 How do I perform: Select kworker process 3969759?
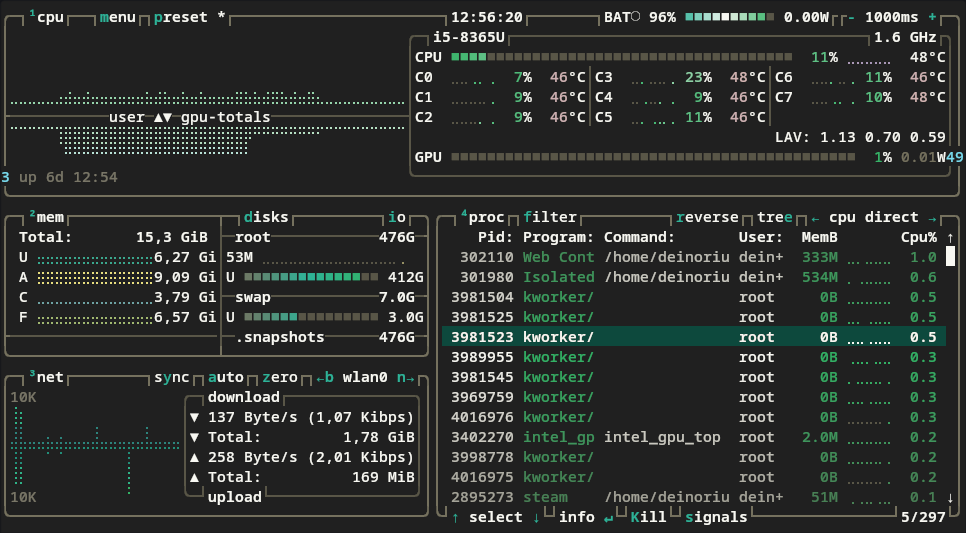[x=694, y=397]
